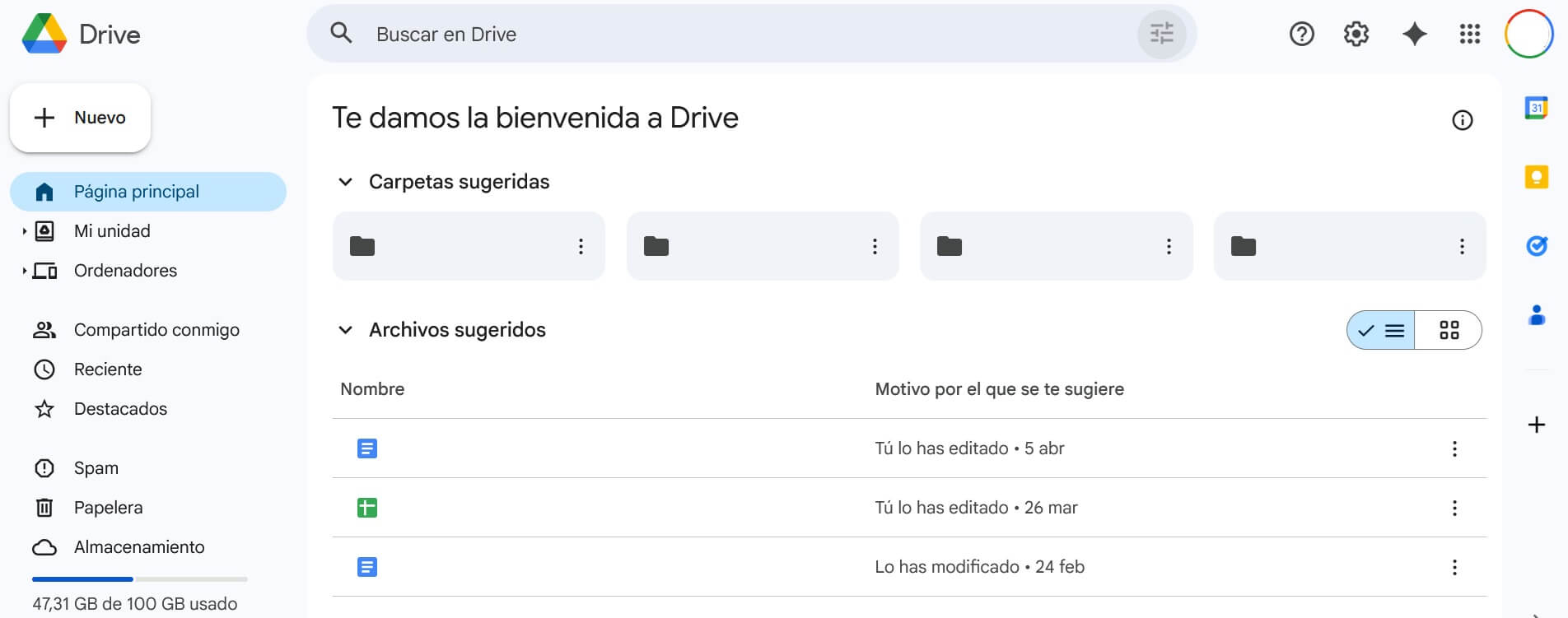Open the Help menu icon
The image size is (1568, 618).
(1301, 34)
